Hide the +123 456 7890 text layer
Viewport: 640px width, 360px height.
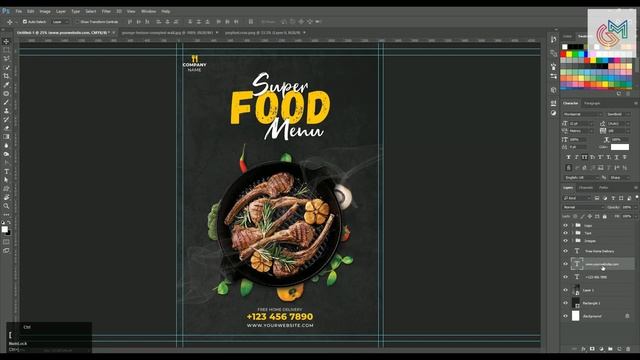[565, 277]
